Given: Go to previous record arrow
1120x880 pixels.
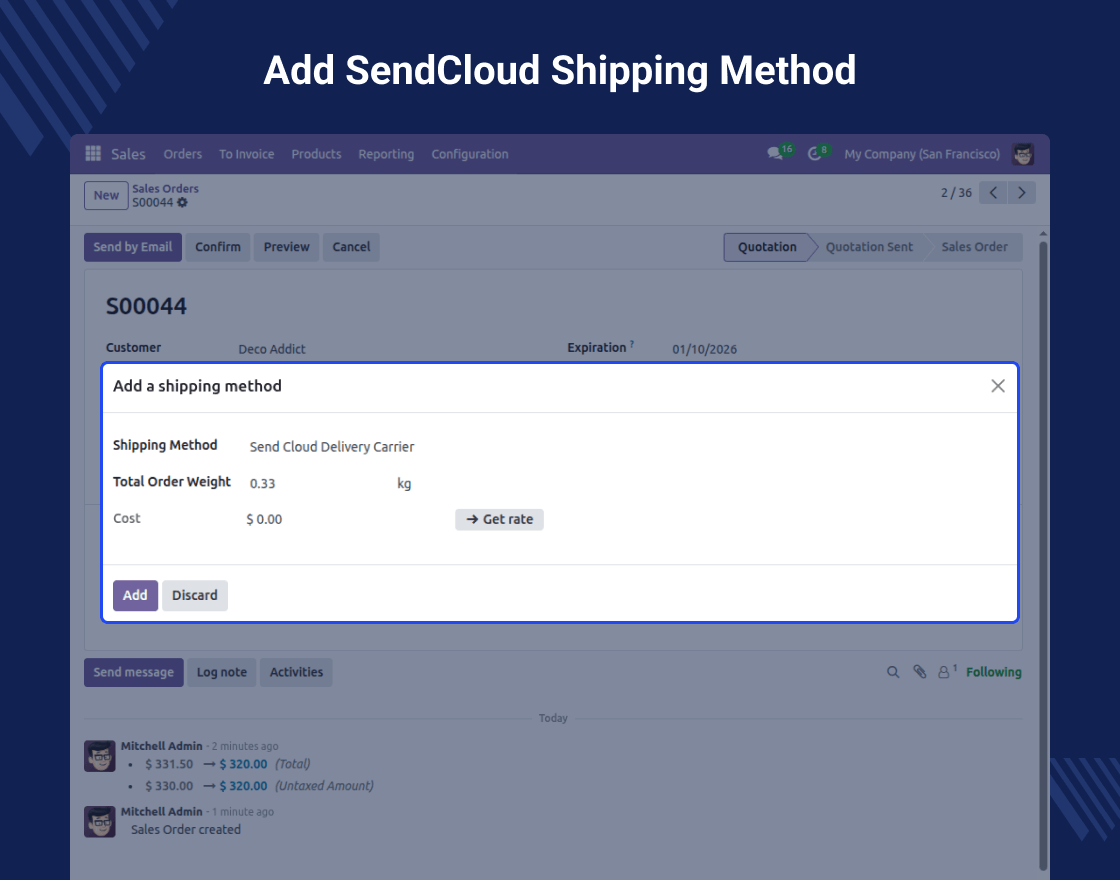Looking at the screenshot, I should [993, 193].
